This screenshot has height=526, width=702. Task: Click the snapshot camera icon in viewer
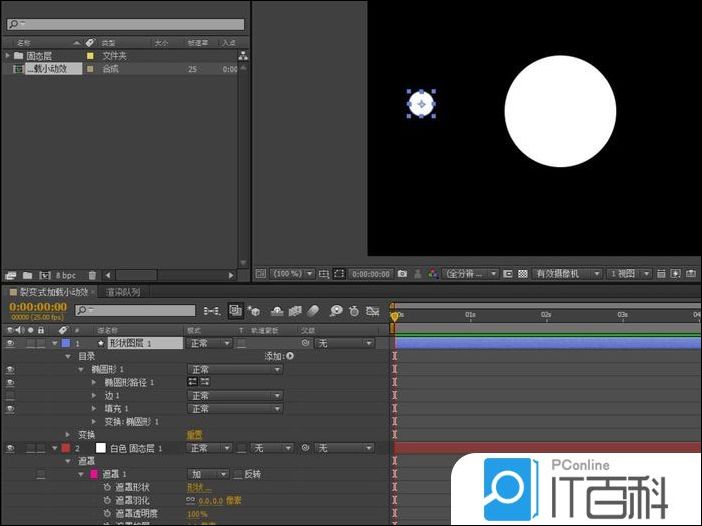click(402, 273)
